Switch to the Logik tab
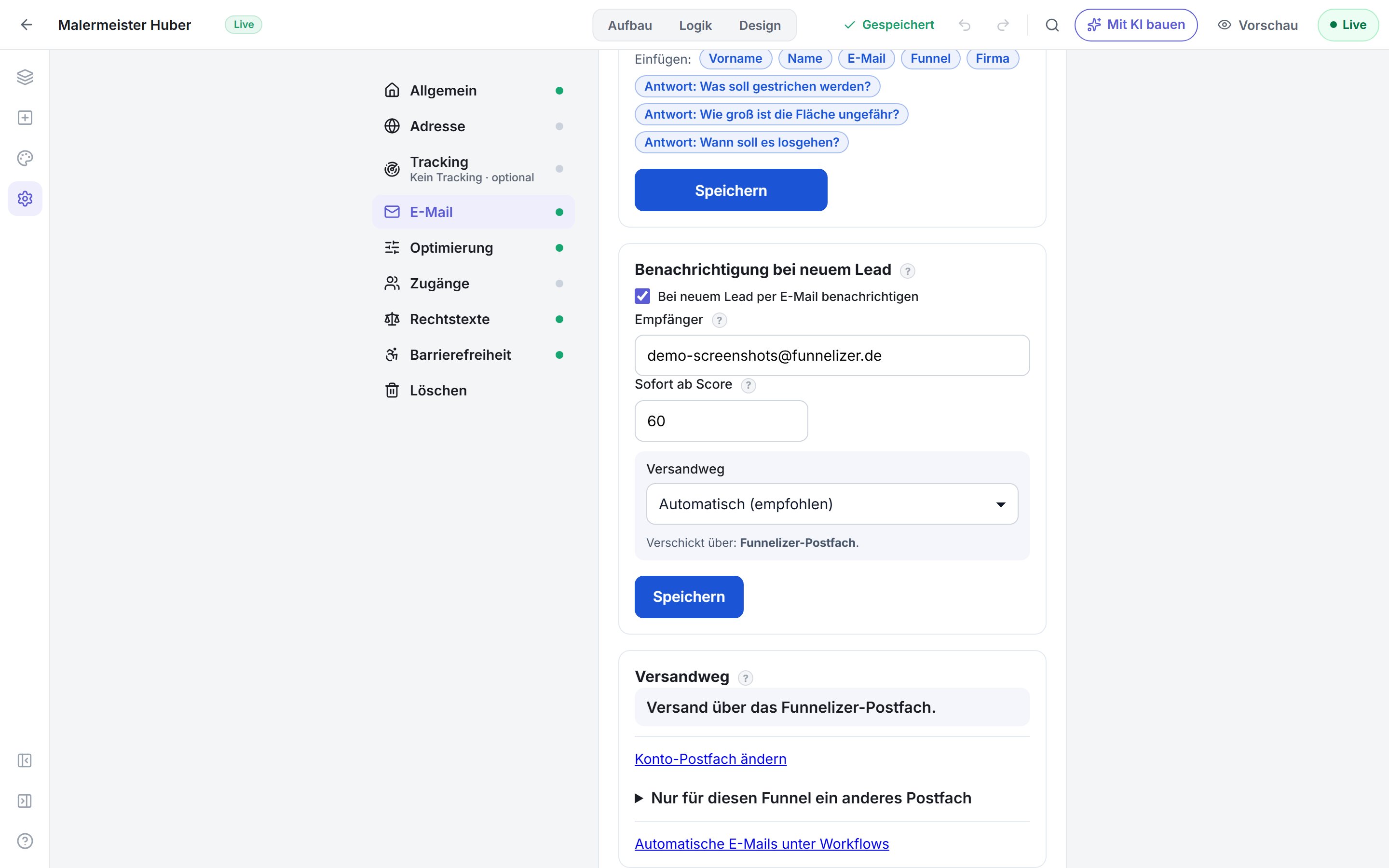1389x868 pixels. pyautogui.click(x=695, y=25)
